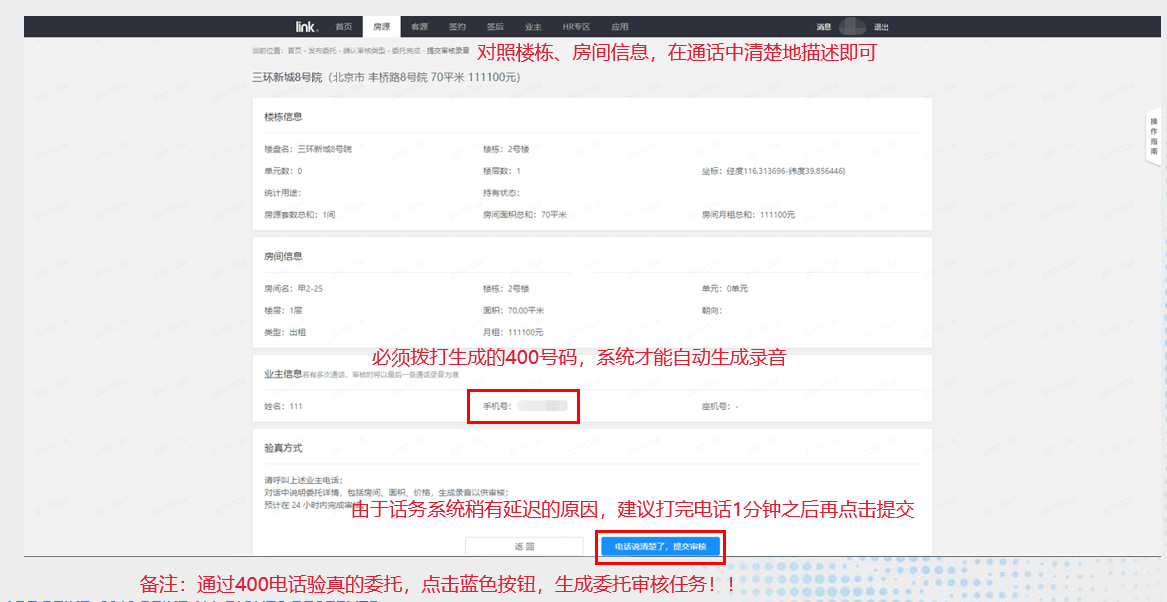Screen dimensions: 1167x602
Task: Click the 楼栋信息 section heading
Action: point(283,118)
